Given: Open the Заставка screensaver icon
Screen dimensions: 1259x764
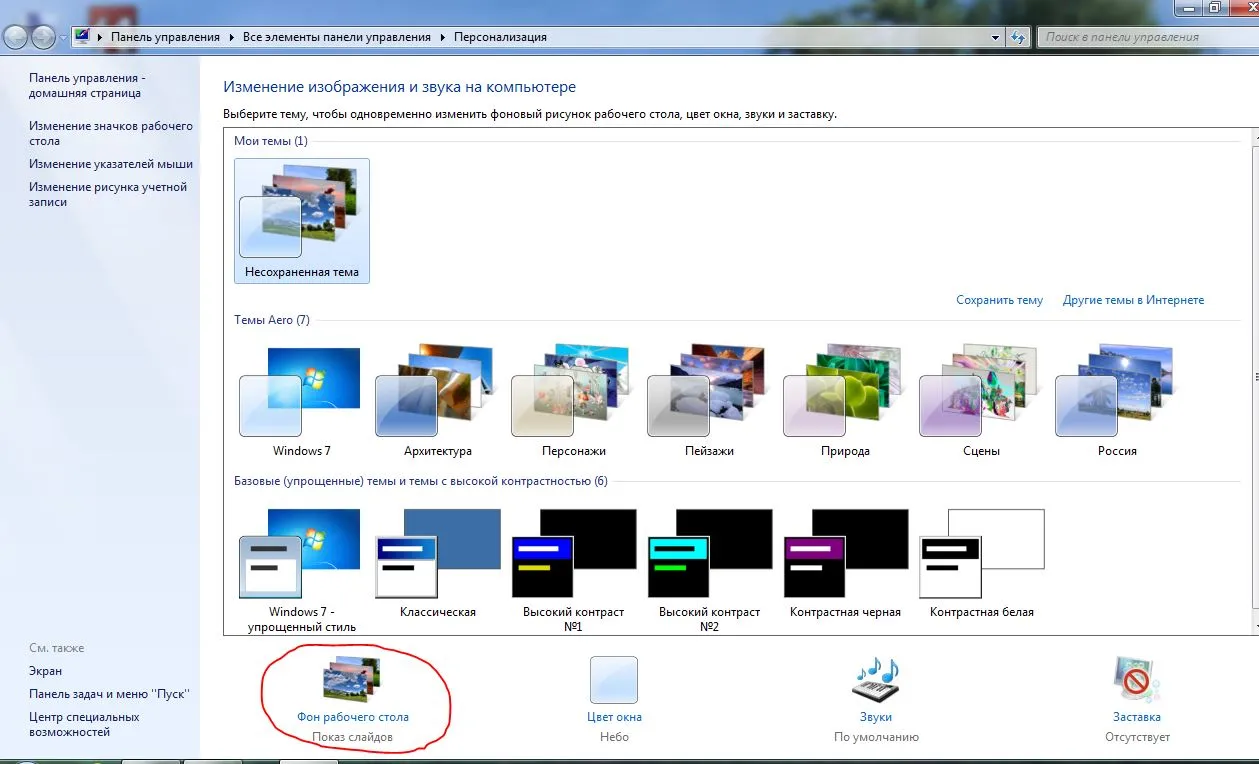Looking at the screenshot, I should (x=1137, y=680).
